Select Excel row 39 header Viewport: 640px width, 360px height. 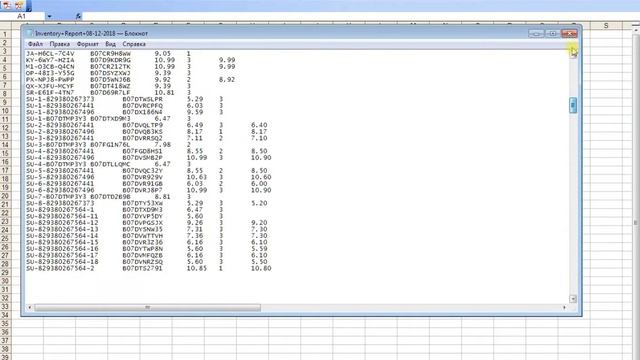click(x=5, y=357)
